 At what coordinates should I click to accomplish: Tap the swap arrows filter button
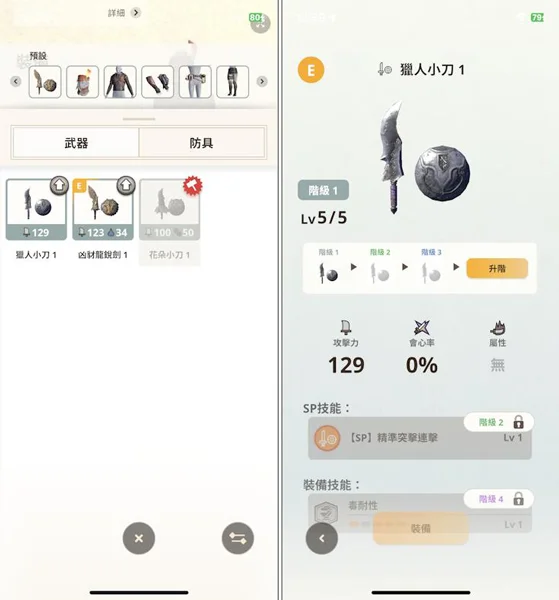(x=238, y=538)
